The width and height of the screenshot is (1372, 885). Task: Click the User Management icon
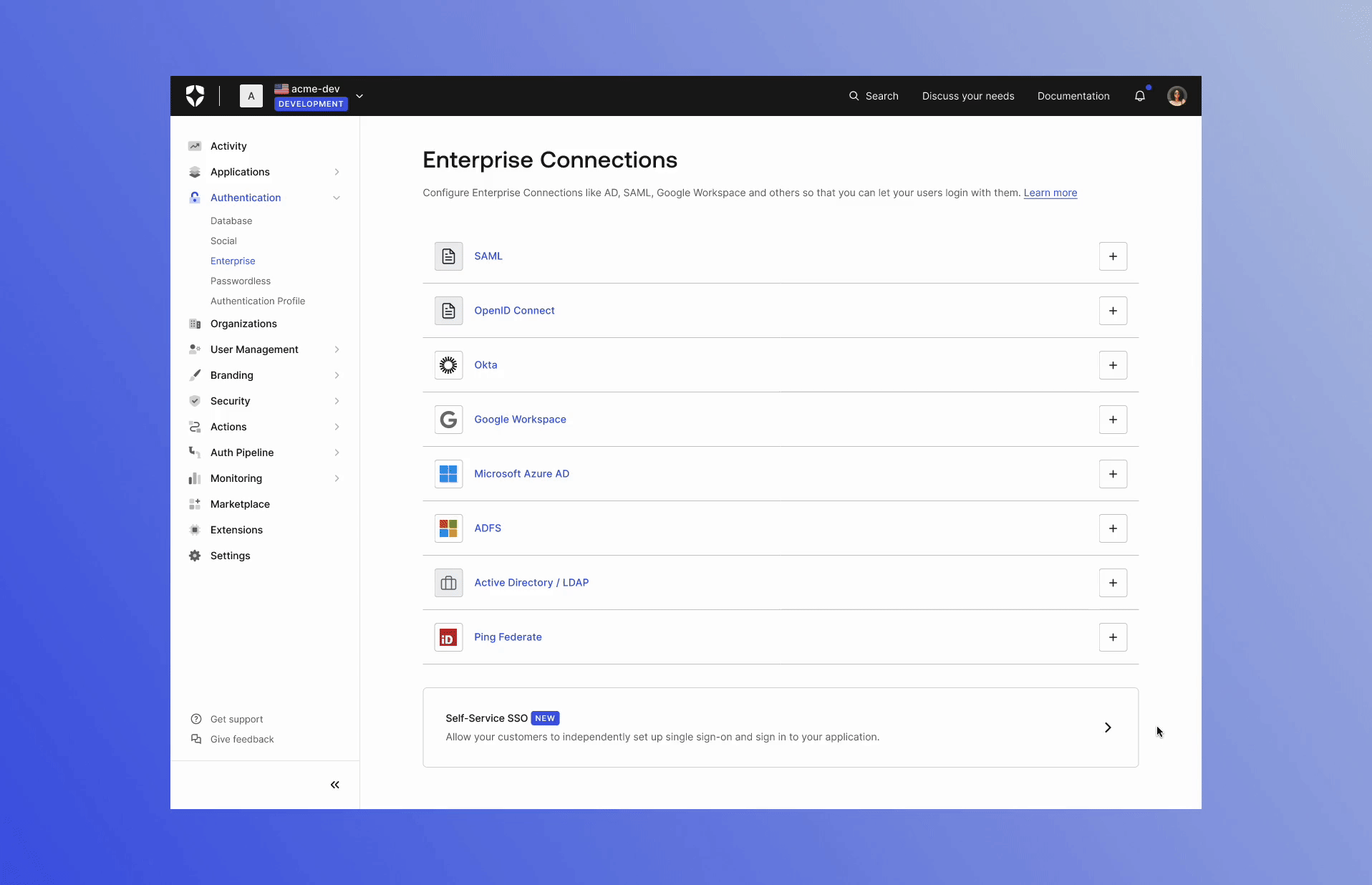point(195,349)
